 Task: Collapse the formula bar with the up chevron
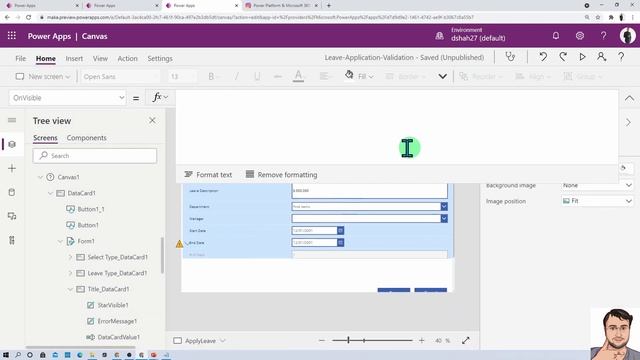tap(629, 98)
